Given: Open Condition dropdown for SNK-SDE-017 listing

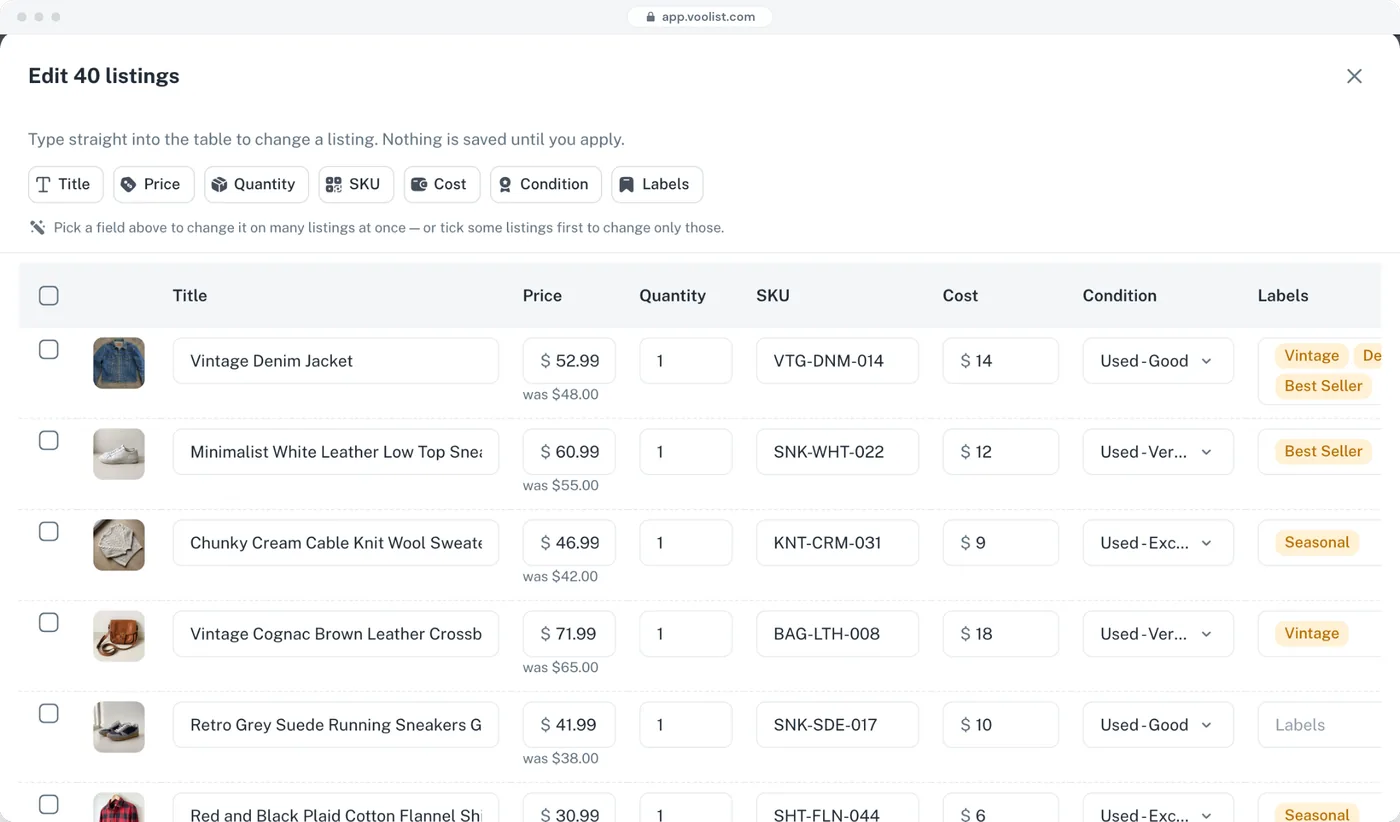Looking at the screenshot, I should click(x=1158, y=725).
